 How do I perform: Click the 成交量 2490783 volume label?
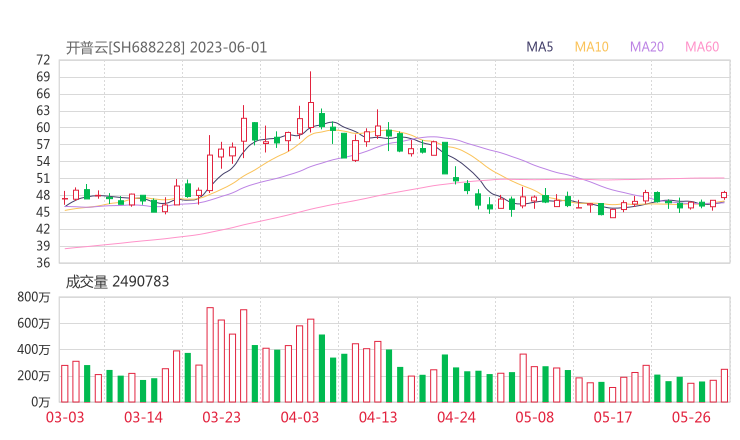click(117, 281)
